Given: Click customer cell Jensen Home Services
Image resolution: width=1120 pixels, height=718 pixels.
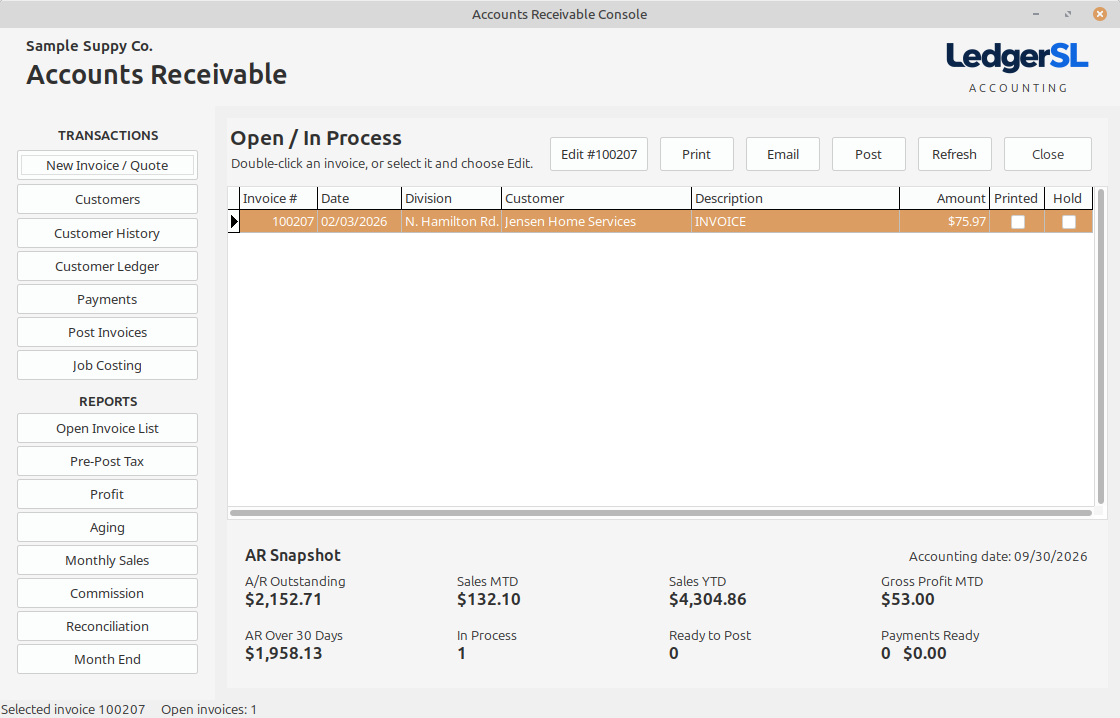Looking at the screenshot, I should (596, 221).
